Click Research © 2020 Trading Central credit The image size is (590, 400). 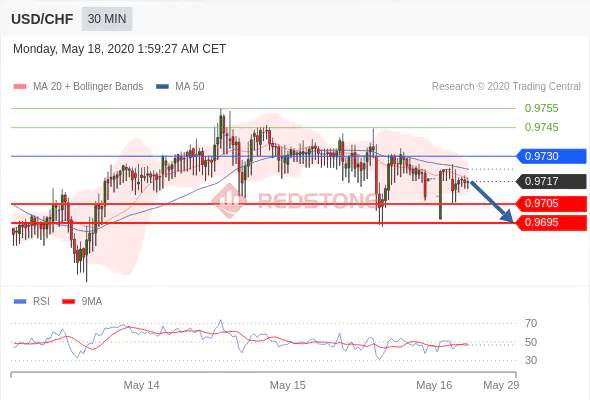[506, 87]
